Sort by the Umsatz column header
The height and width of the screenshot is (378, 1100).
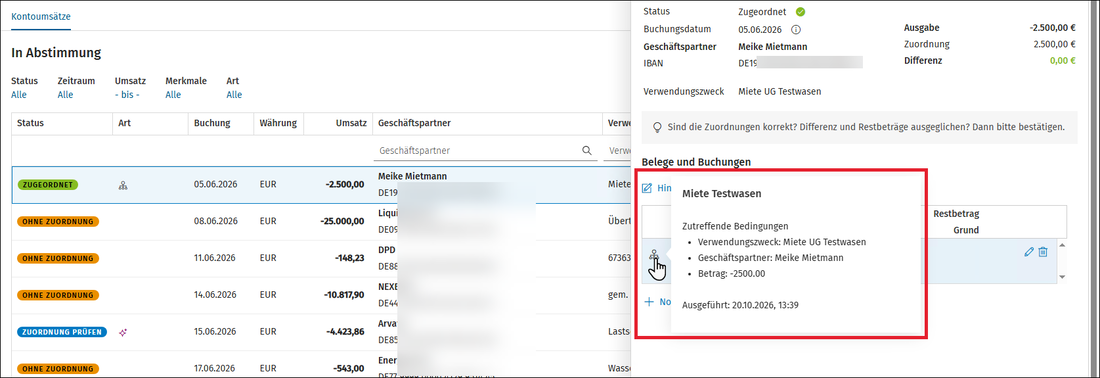(351, 123)
